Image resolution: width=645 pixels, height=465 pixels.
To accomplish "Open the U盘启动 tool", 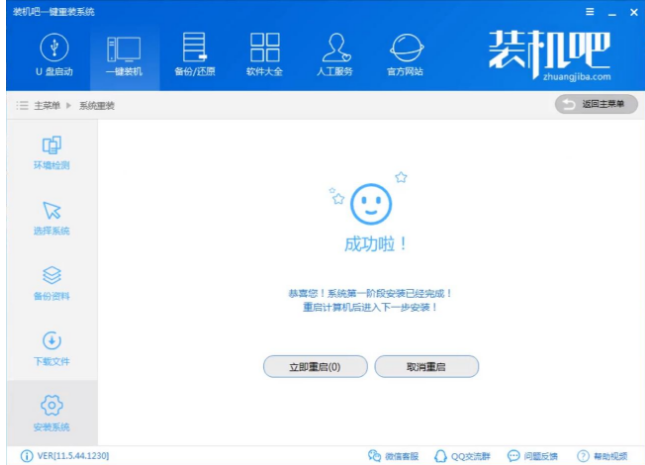I will point(54,55).
